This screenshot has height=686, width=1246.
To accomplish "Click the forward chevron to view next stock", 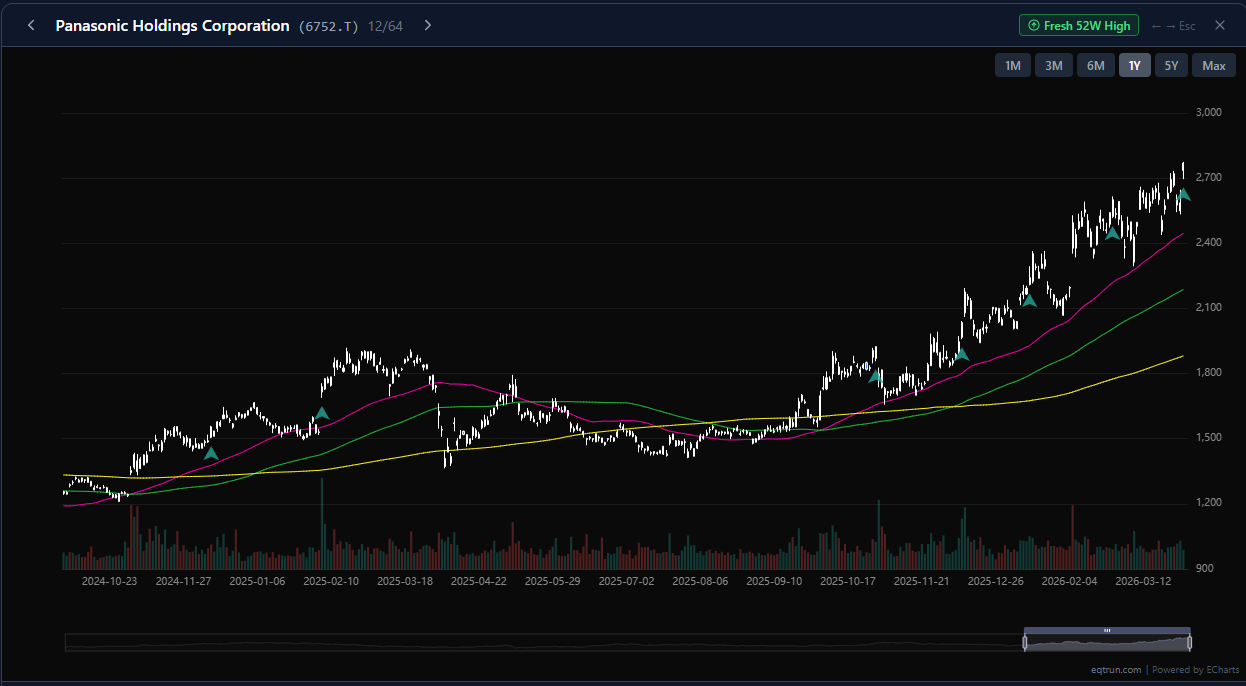I will click(x=427, y=25).
